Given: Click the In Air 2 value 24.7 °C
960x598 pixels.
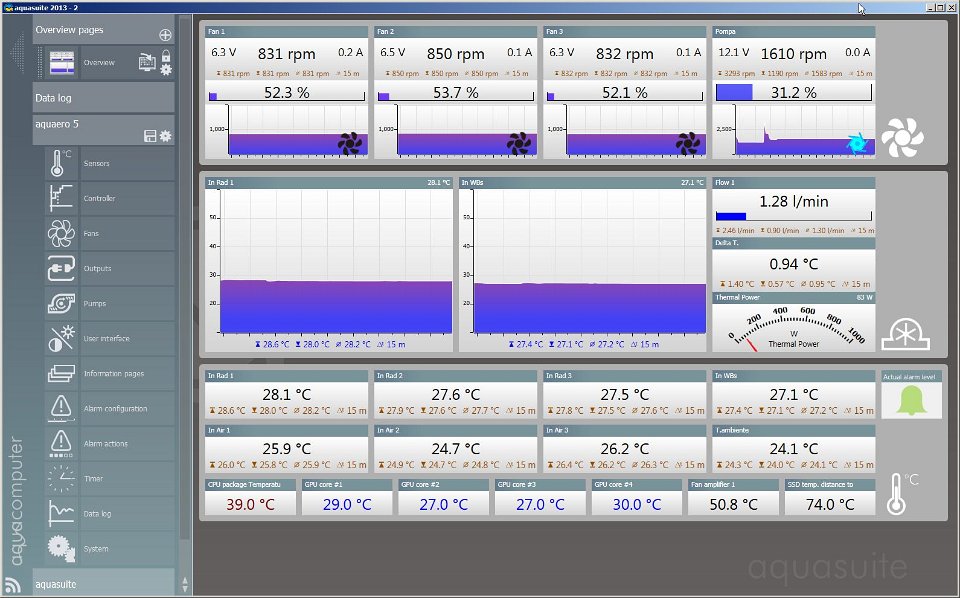Looking at the screenshot, I should 456,449.
